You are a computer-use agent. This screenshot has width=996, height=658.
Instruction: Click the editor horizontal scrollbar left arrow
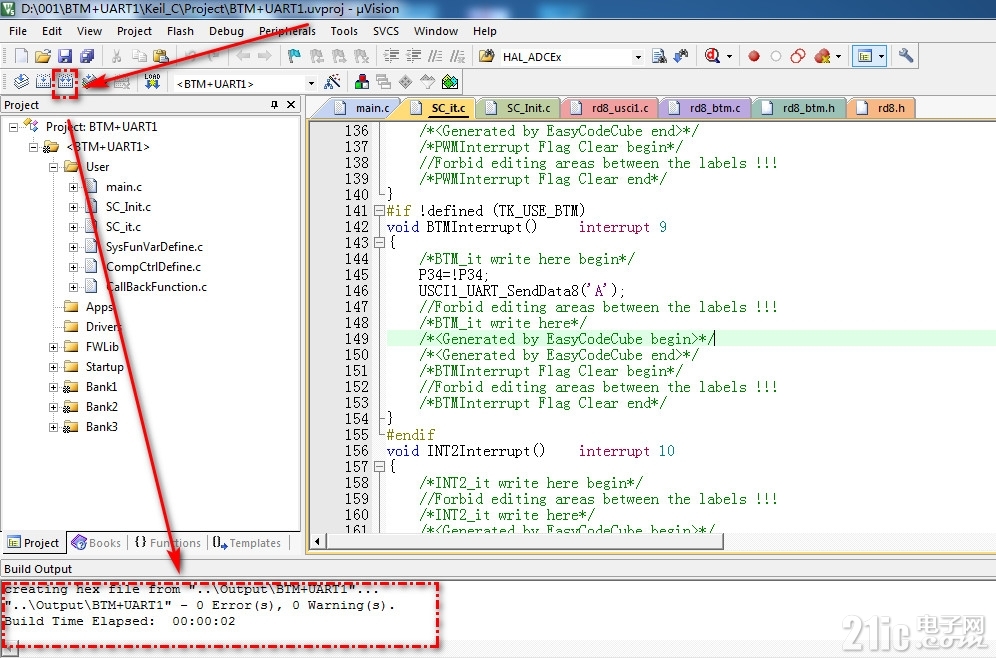(x=318, y=542)
